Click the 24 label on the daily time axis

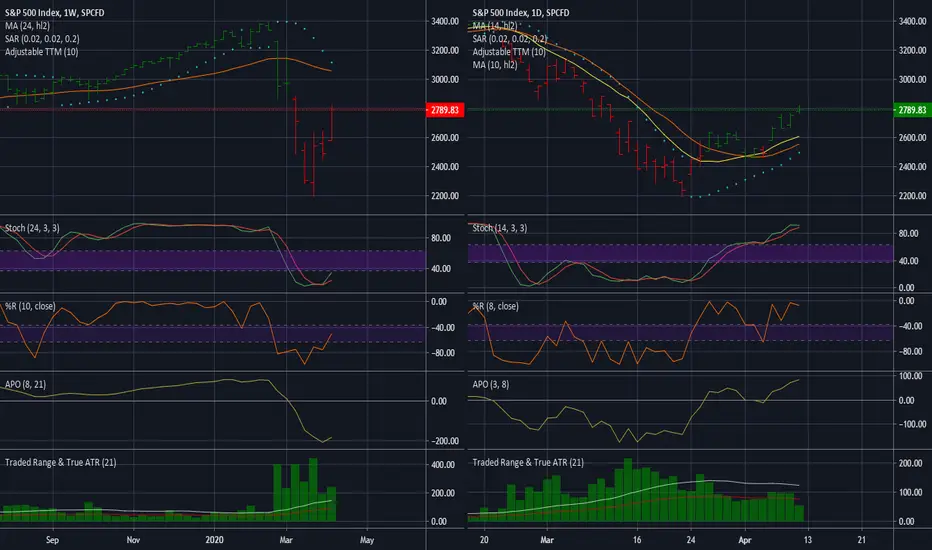[x=691, y=540]
